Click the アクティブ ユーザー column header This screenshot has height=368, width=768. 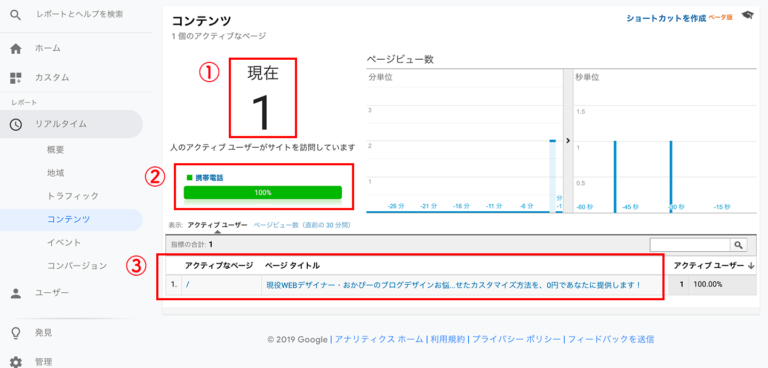(x=708, y=266)
